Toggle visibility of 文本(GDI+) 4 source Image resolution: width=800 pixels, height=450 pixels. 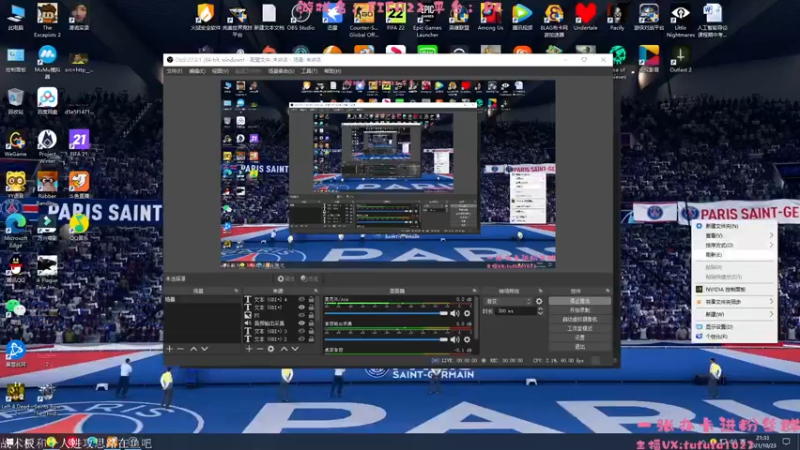[x=302, y=299]
